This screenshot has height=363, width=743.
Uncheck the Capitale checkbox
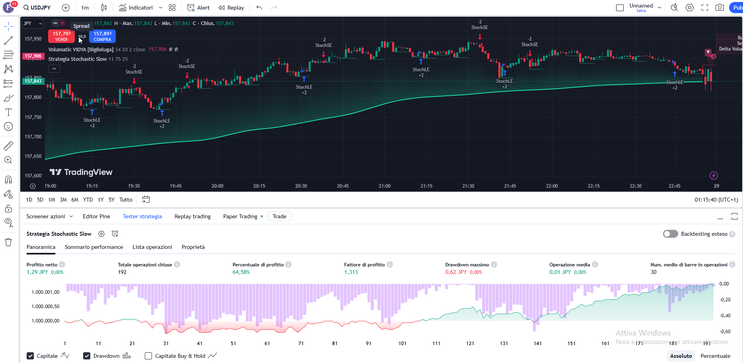(x=30, y=355)
